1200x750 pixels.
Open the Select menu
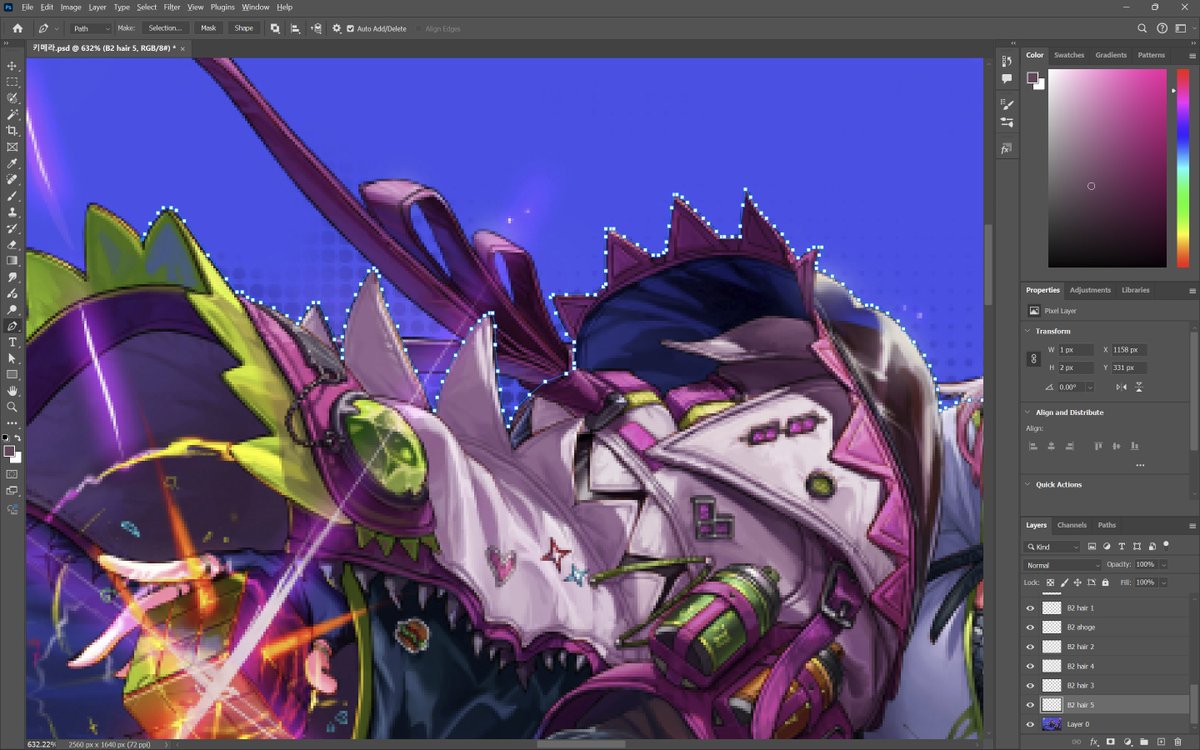[x=147, y=7]
